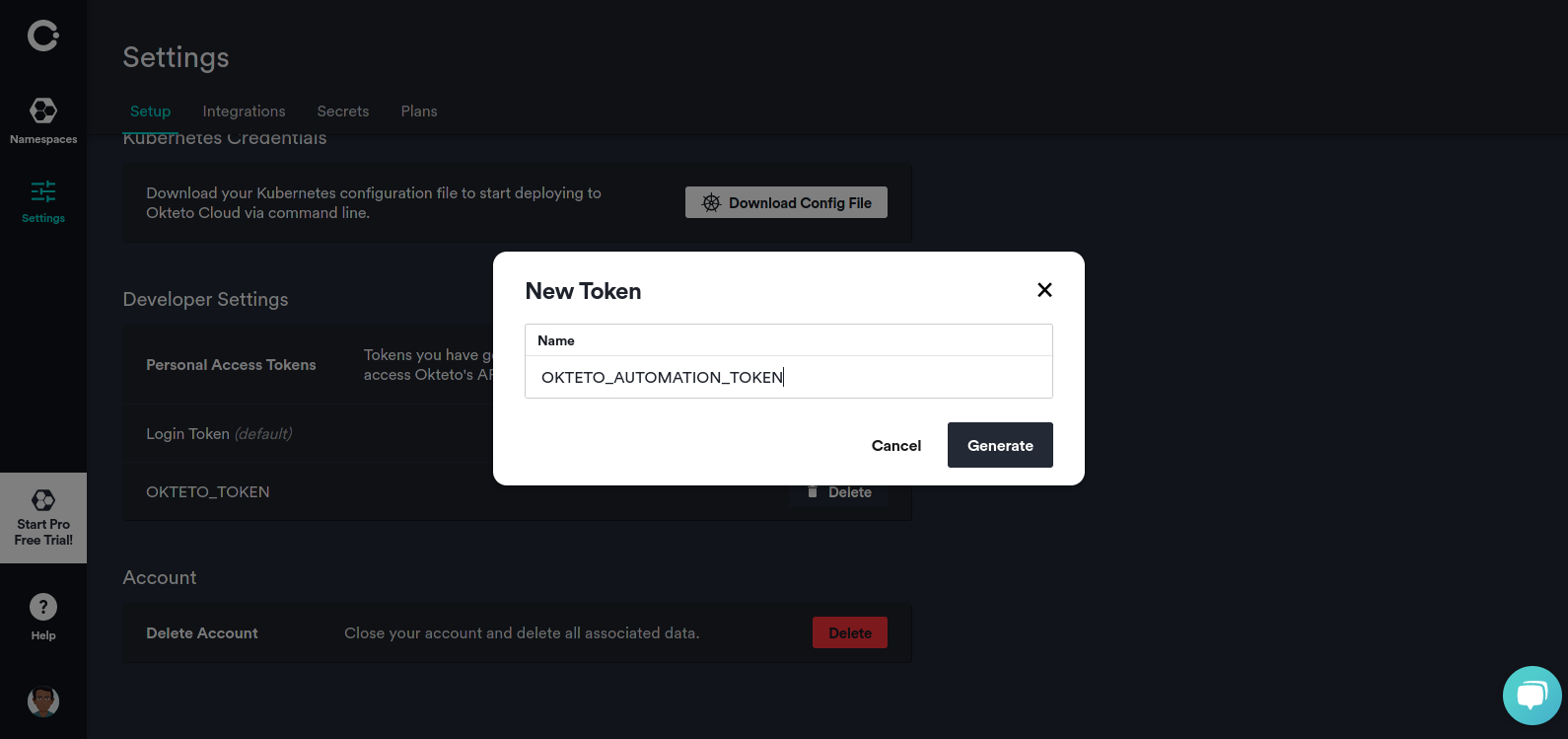Viewport: 1568px width, 739px height.
Task: Click the user avatar
Action: click(43, 702)
